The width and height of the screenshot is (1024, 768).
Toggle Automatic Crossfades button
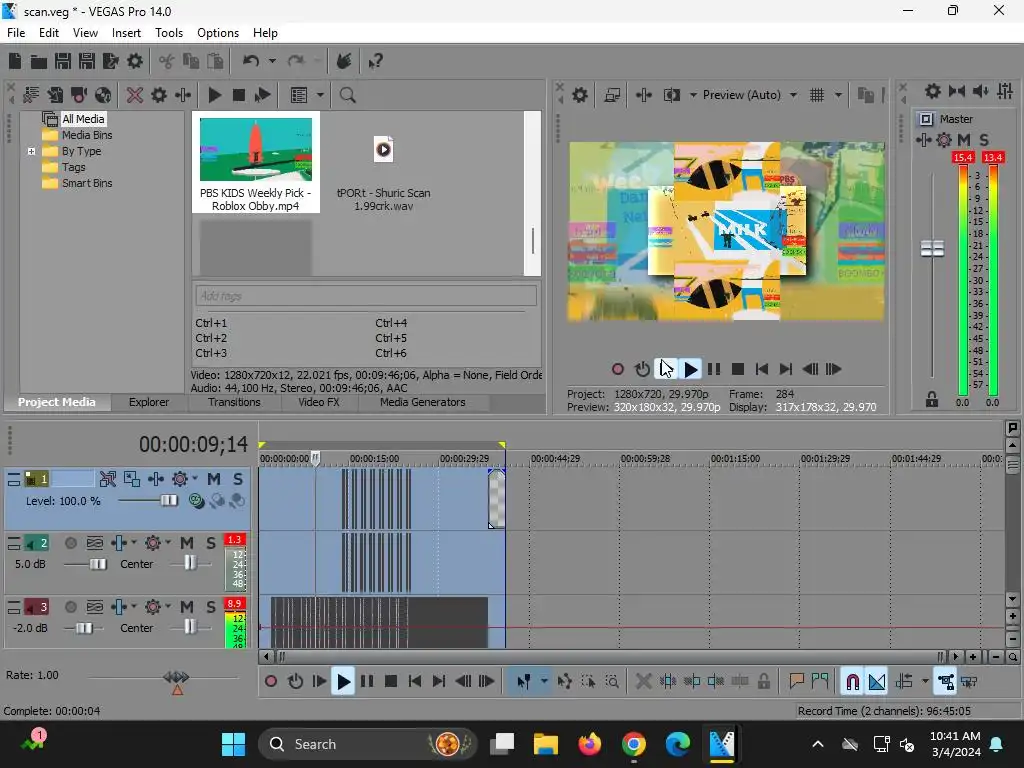(x=877, y=682)
